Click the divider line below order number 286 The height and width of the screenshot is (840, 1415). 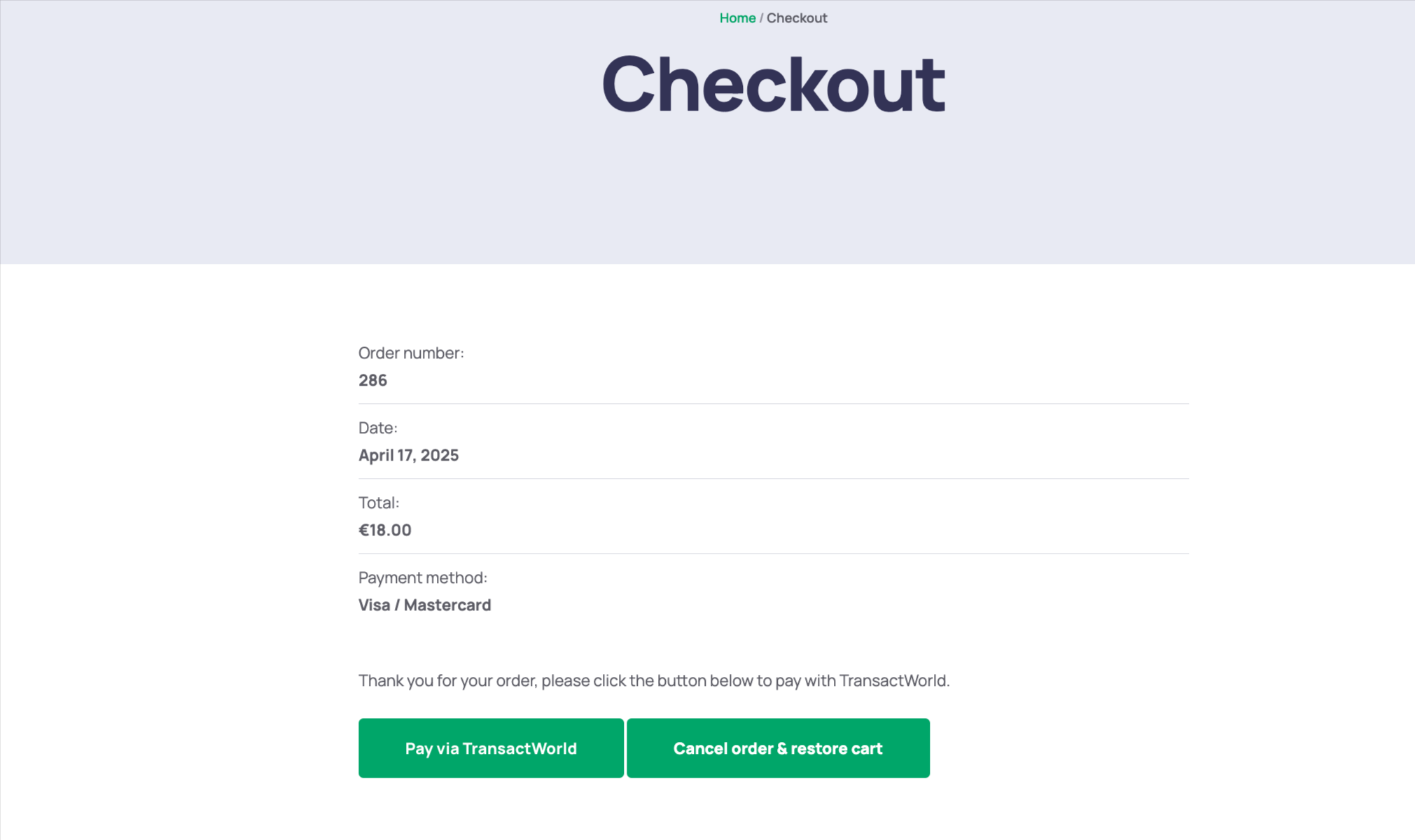point(773,404)
